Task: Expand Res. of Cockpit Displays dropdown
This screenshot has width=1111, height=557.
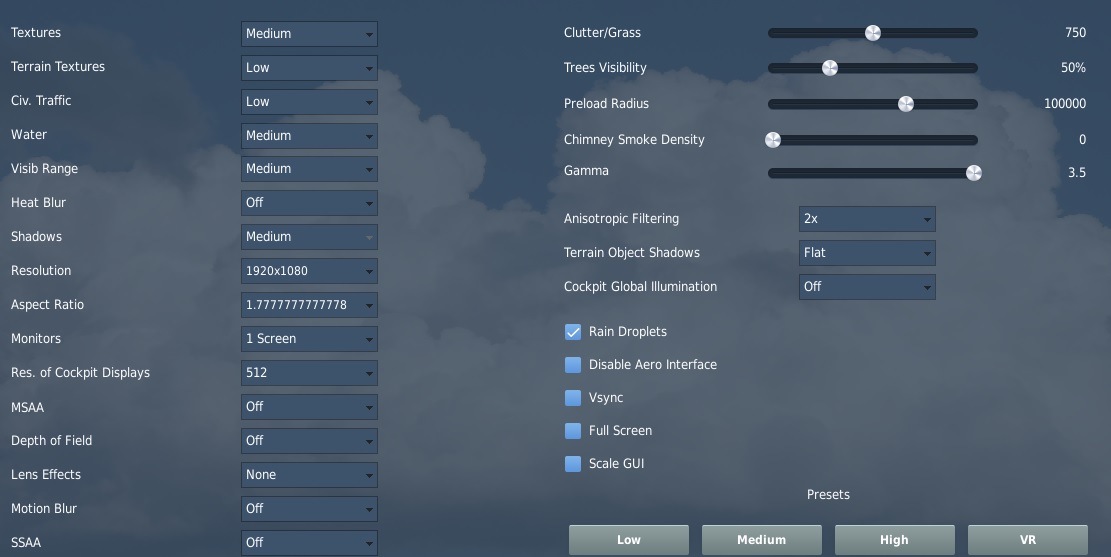Action: pos(309,373)
